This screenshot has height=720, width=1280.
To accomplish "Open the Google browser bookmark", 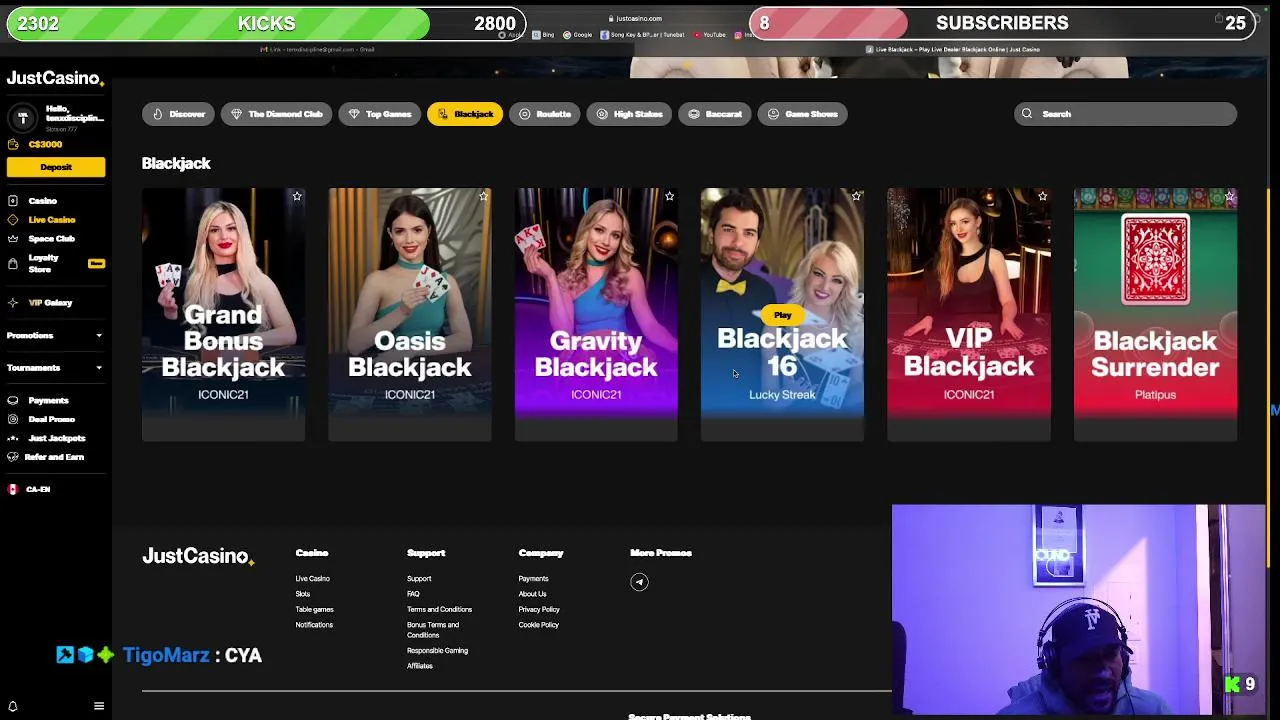I will click(x=578, y=35).
